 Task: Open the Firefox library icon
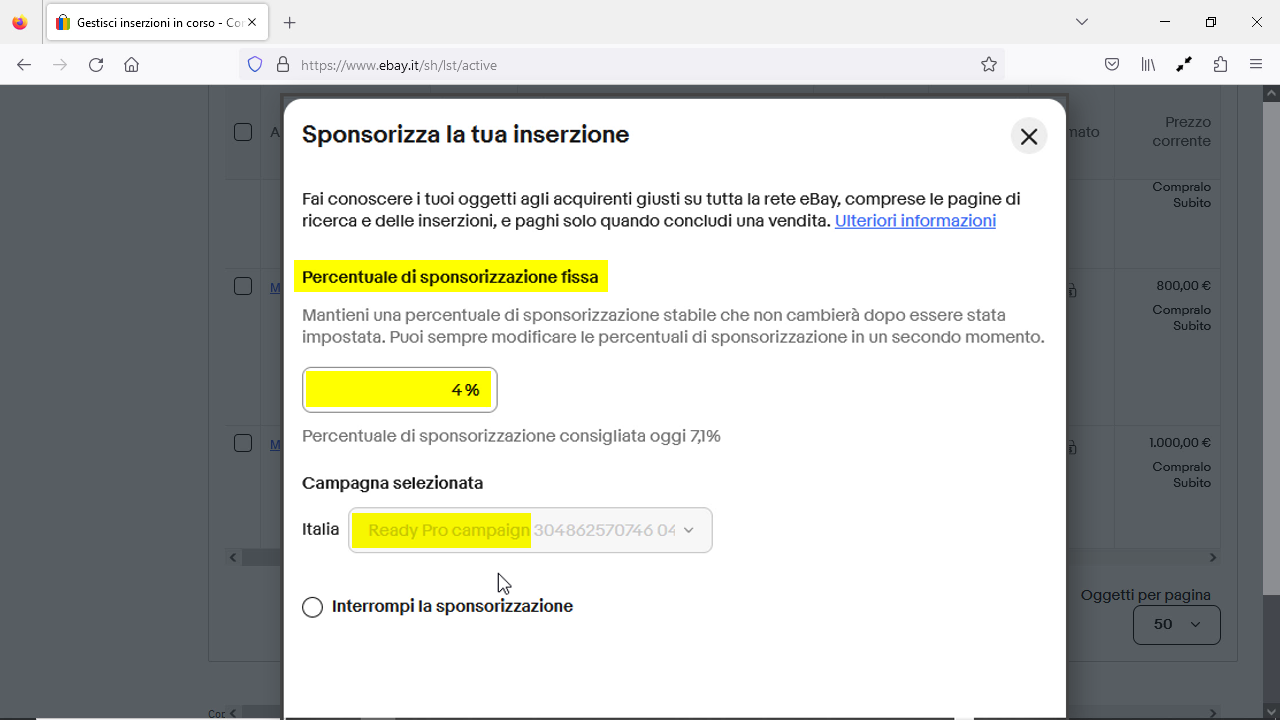point(1148,65)
